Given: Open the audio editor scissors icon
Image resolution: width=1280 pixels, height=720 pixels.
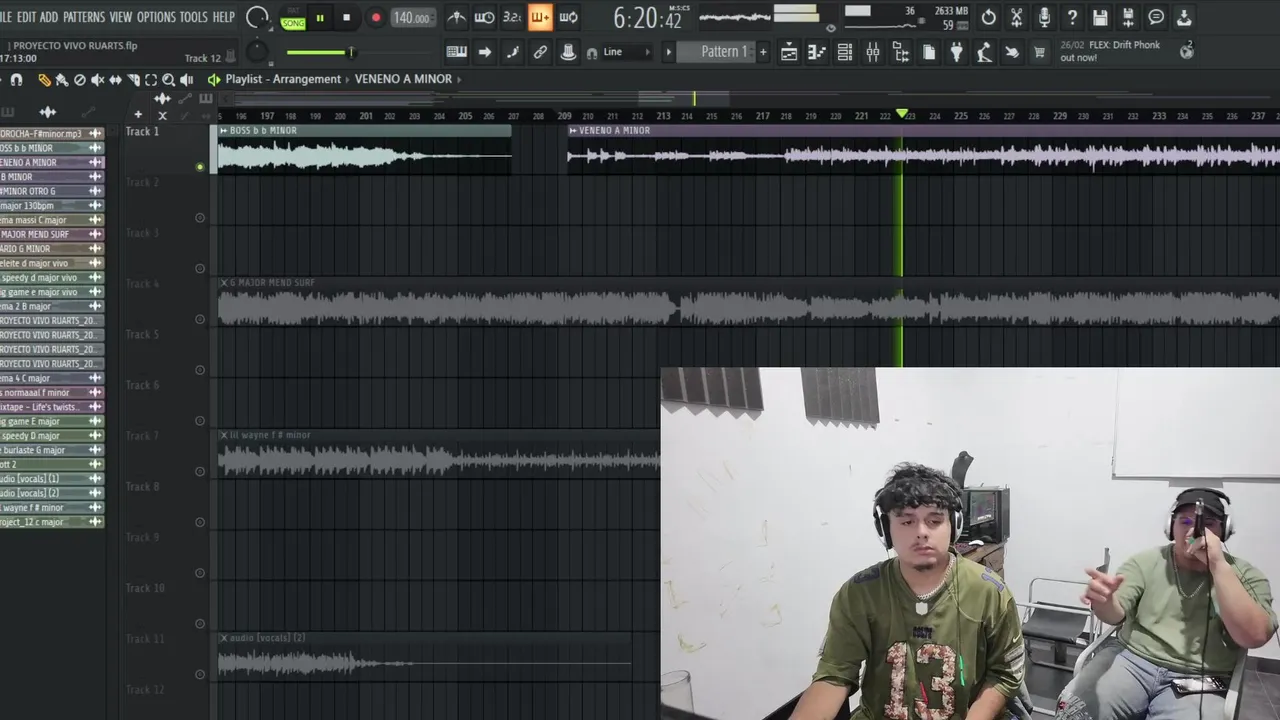Looking at the screenshot, I should [x=1016, y=17].
